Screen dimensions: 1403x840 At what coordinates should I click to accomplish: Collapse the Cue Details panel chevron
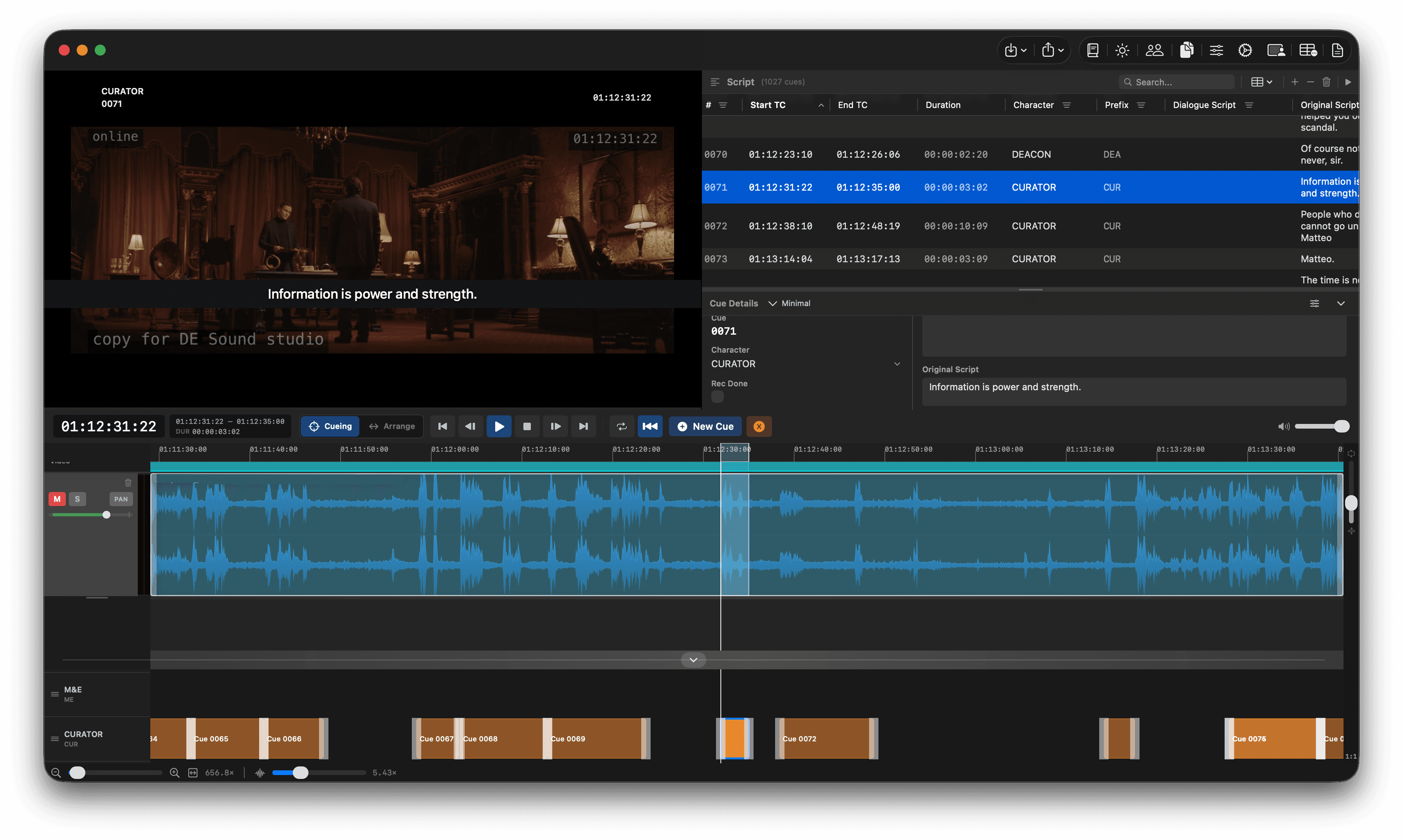[x=1340, y=303]
